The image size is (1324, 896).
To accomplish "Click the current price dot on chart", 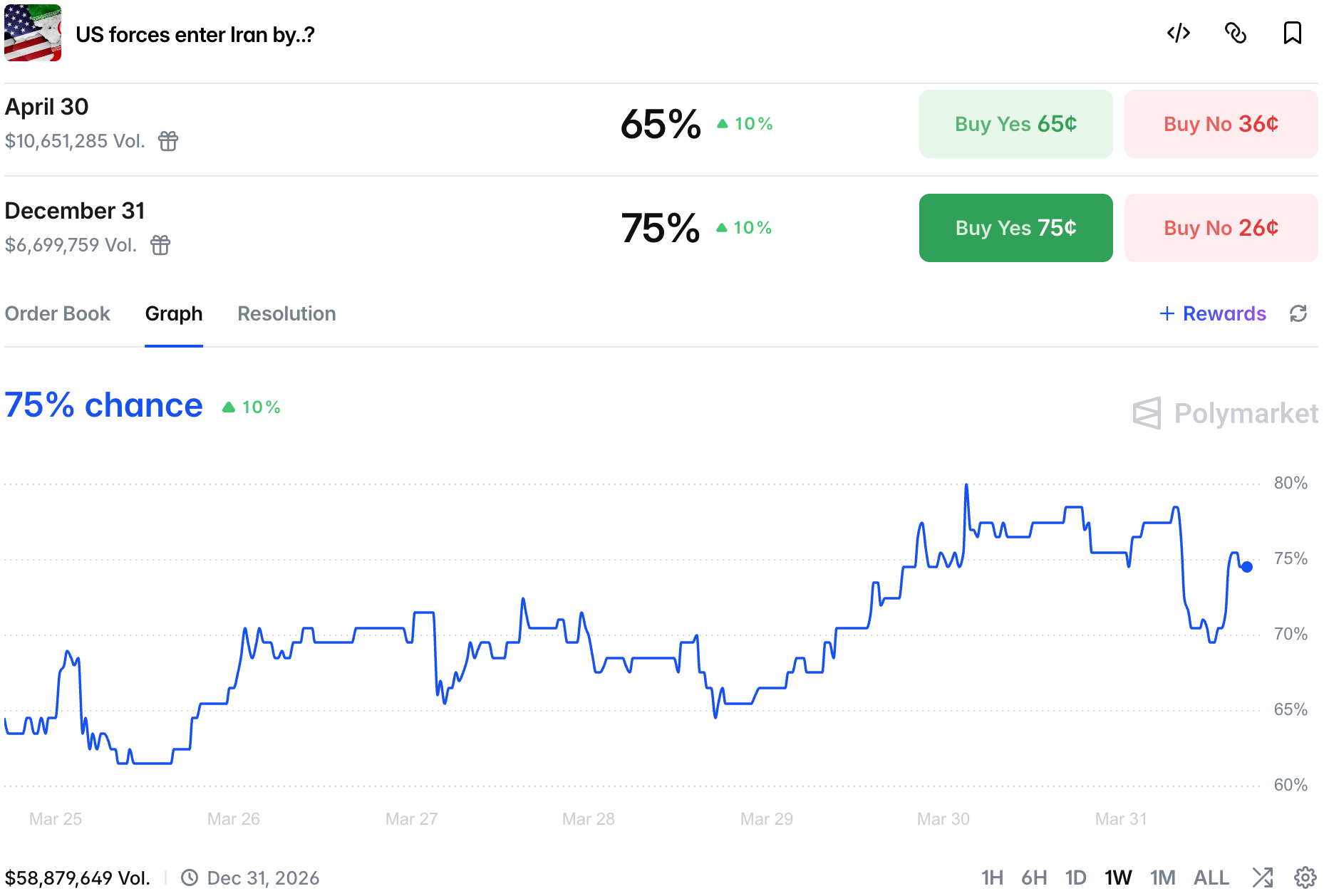I will (1247, 567).
